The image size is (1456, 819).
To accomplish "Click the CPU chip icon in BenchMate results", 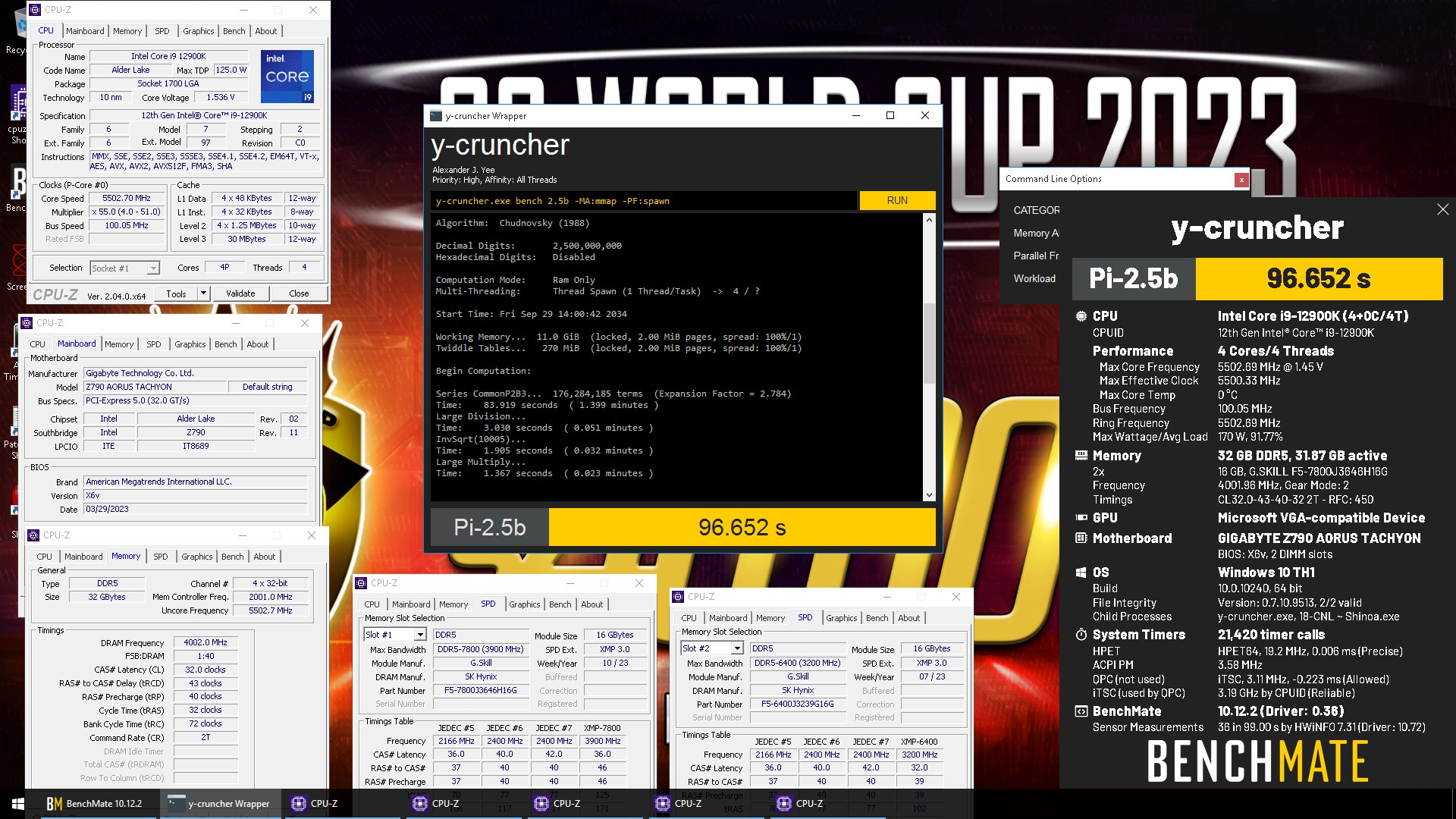I will tap(1081, 316).
